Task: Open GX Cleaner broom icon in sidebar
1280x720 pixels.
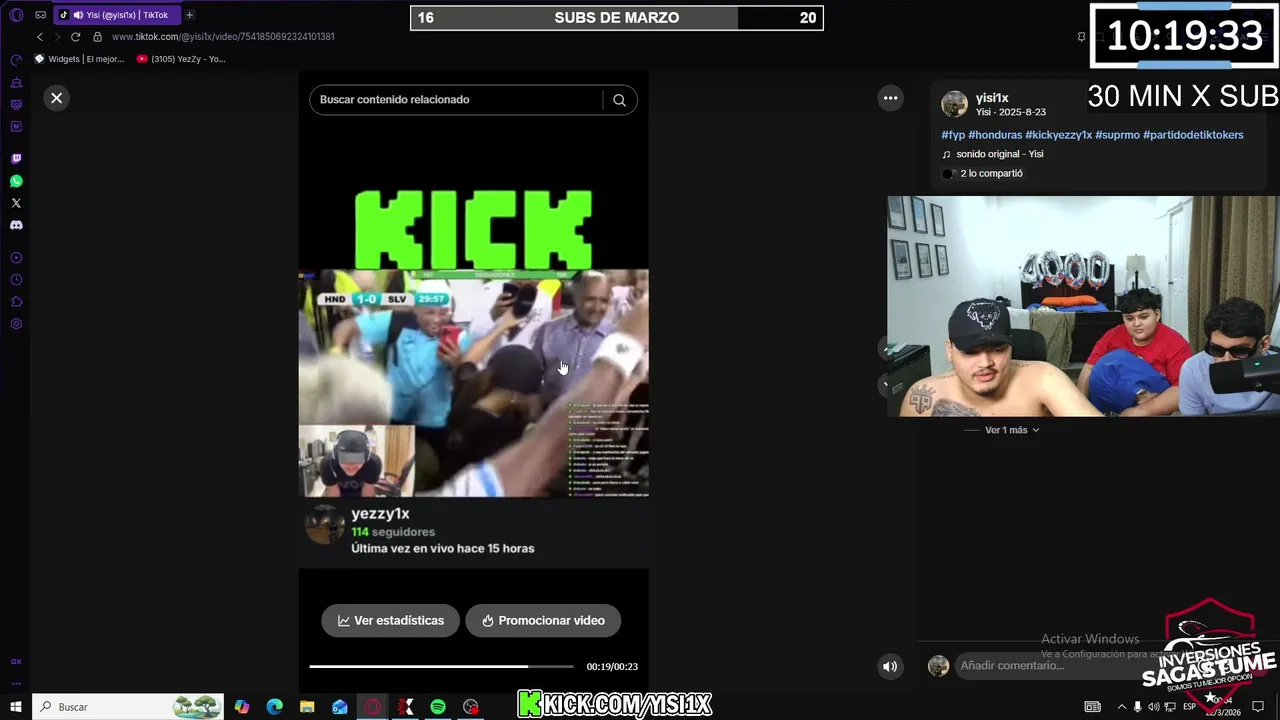Action: click(x=16, y=82)
